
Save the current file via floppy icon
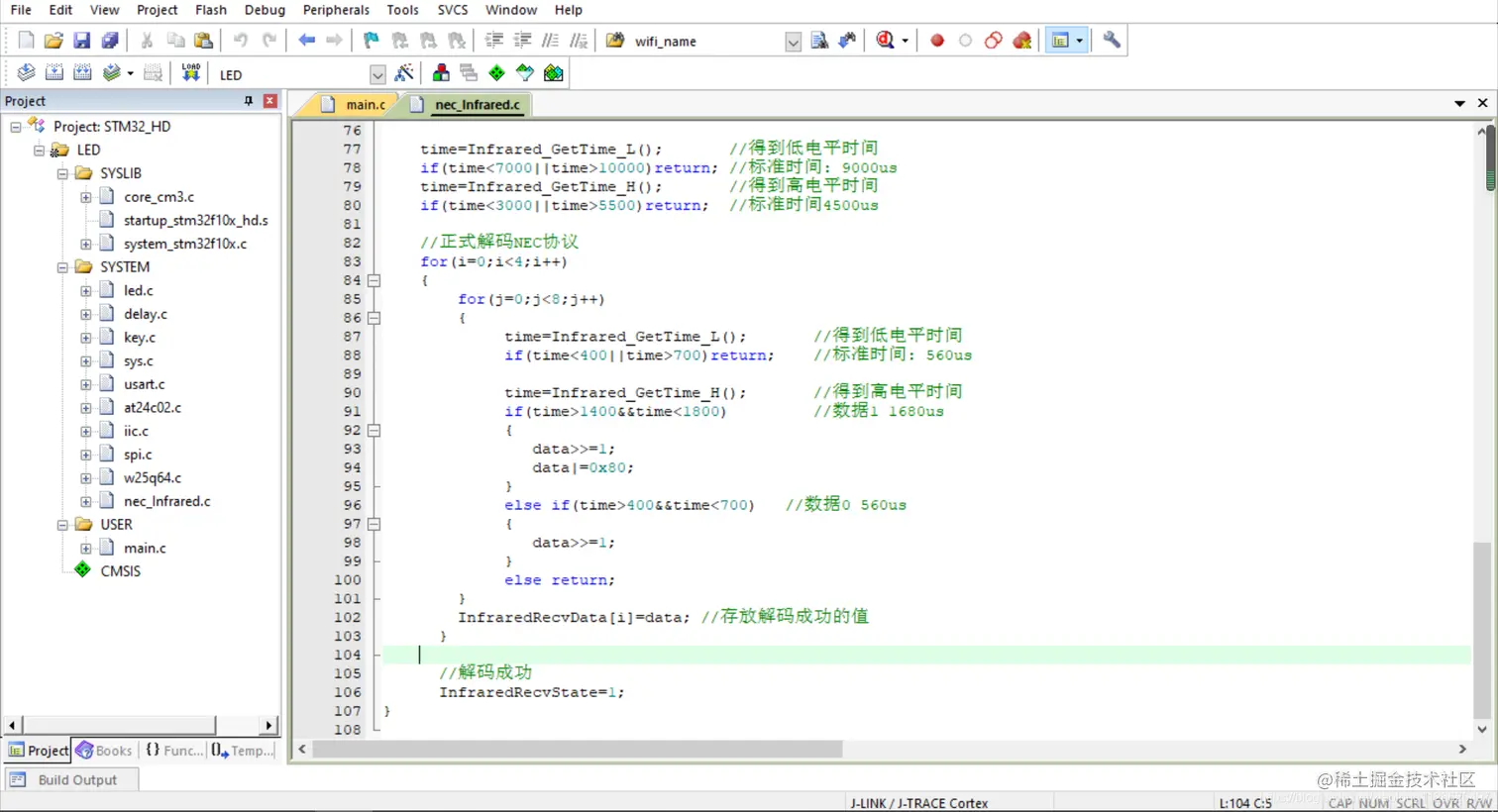pyautogui.click(x=82, y=41)
